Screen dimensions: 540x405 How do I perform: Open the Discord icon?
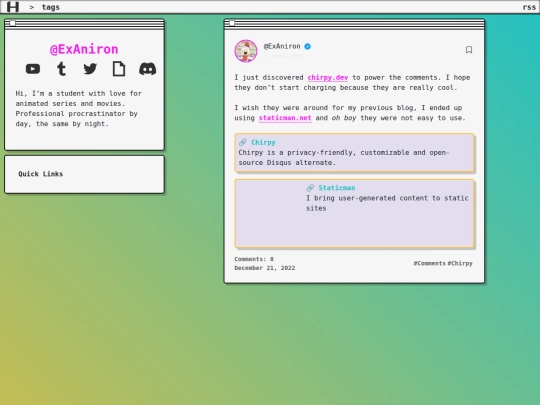click(x=147, y=69)
